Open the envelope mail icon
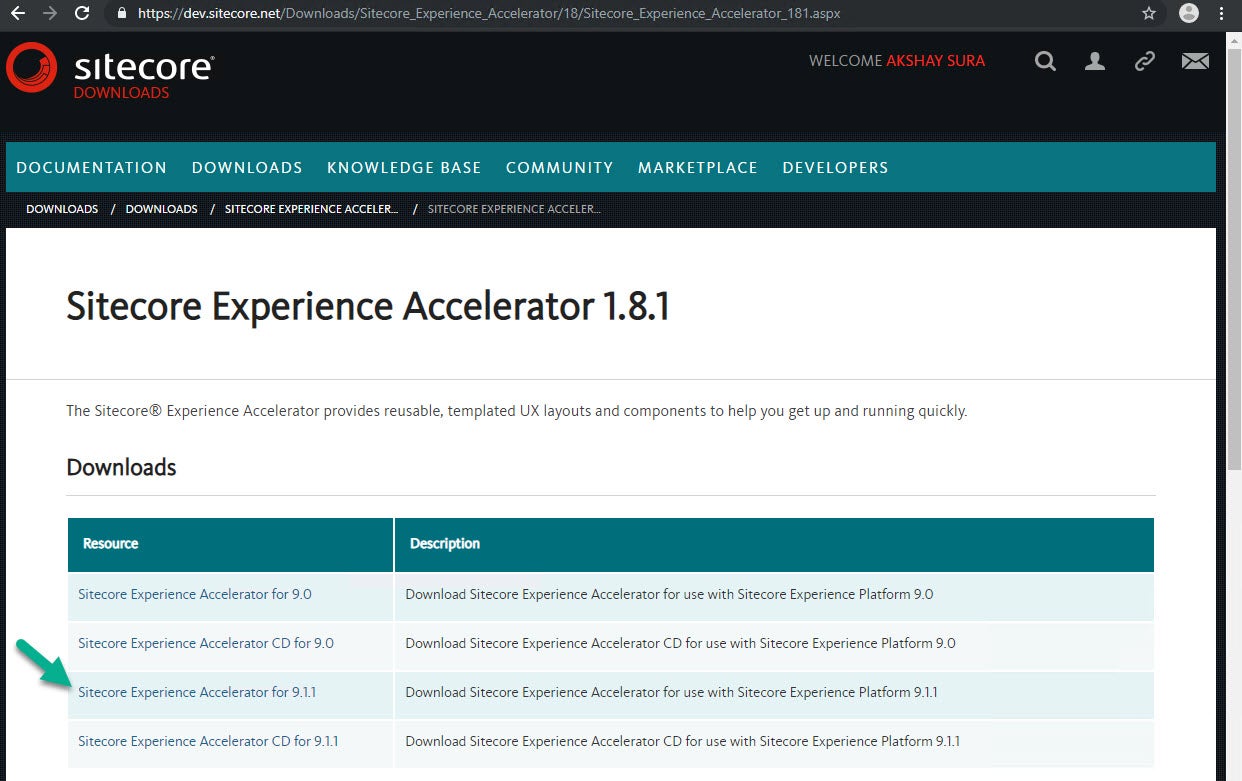 pos(1195,61)
